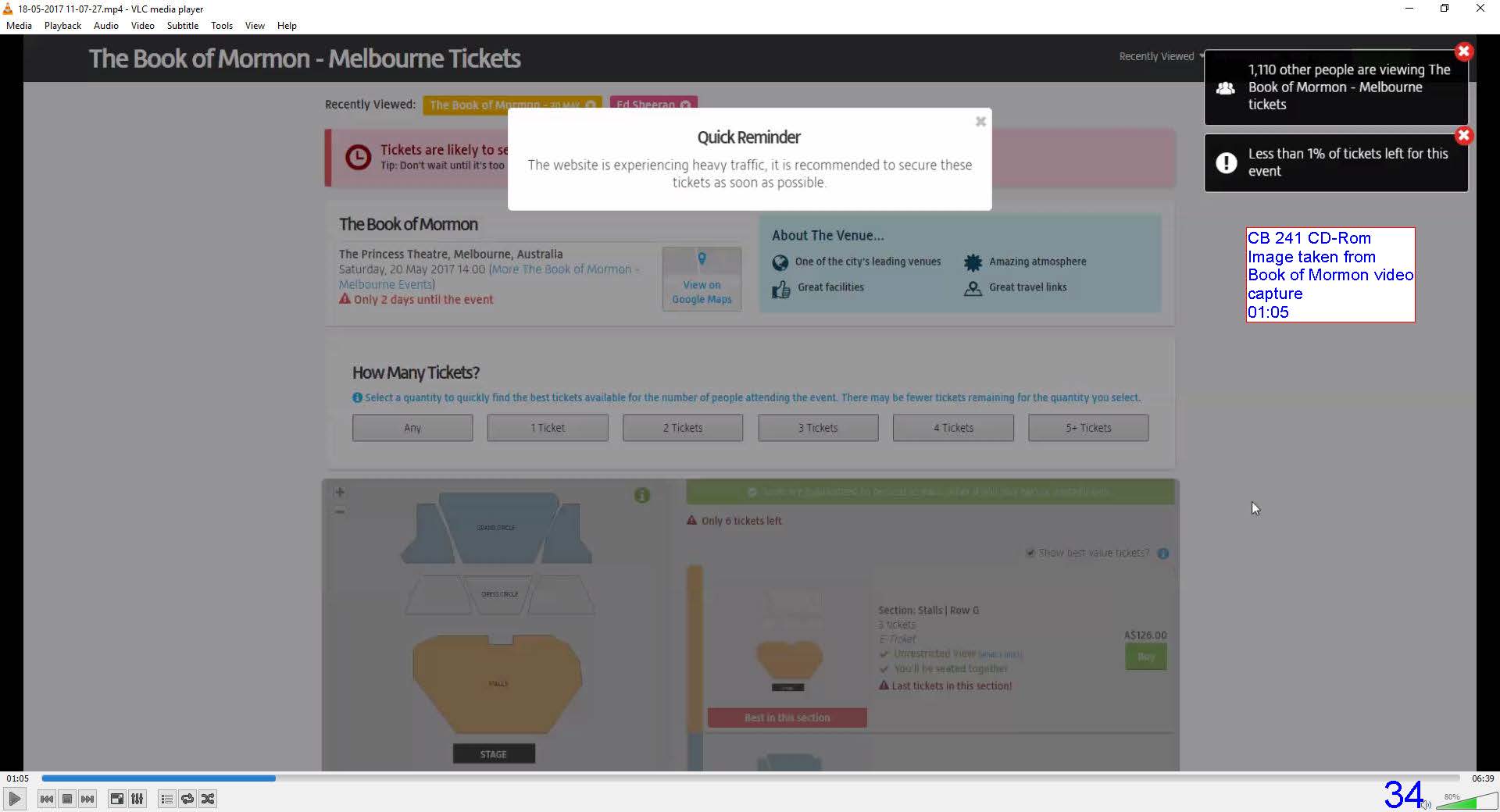Mute audio via speaker icon
Screen dimensions: 1500x812
tap(1427, 804)
